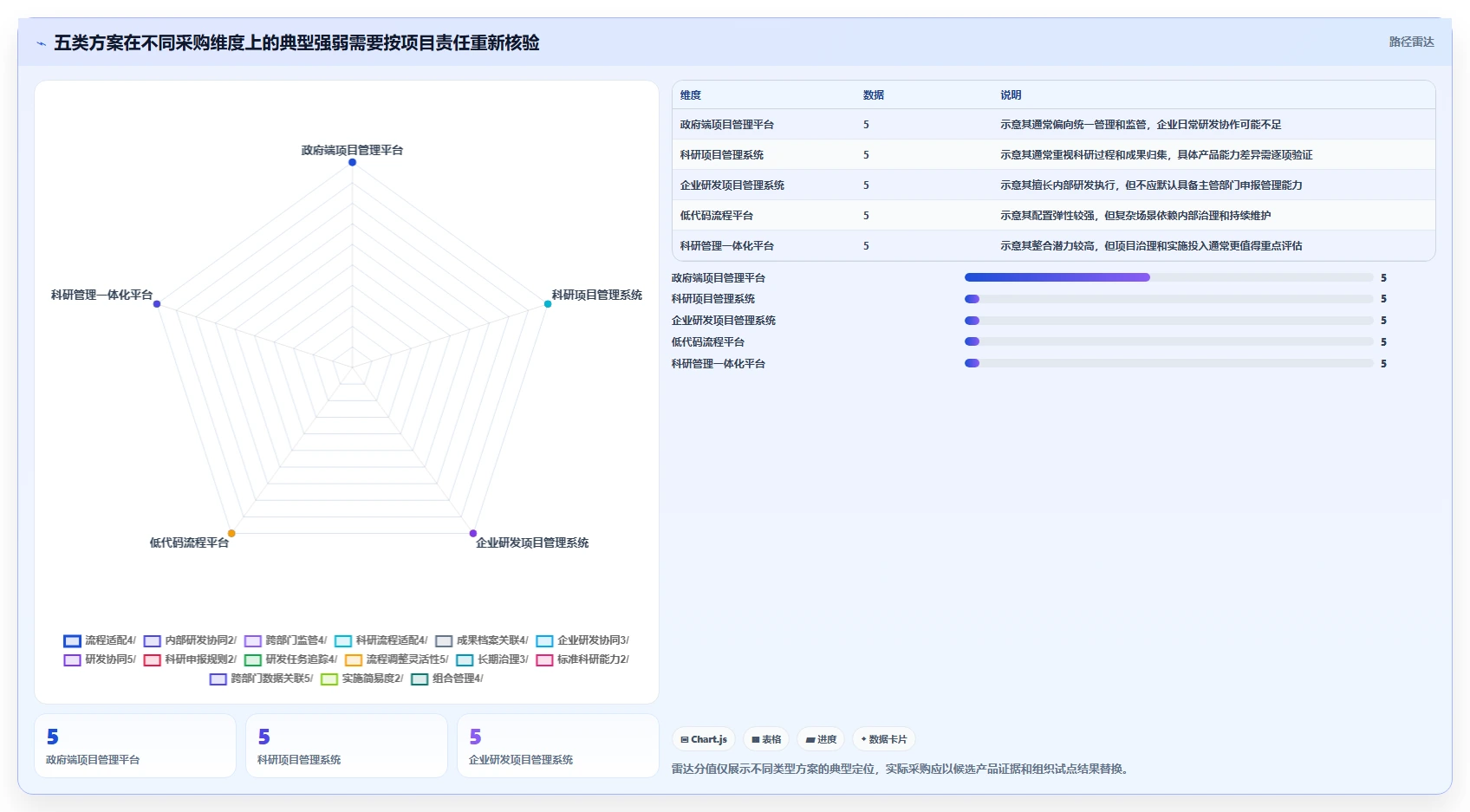
Task: Click the purple radar point at 企业研发项目管理系统
Action: click(x=473, y=533)
